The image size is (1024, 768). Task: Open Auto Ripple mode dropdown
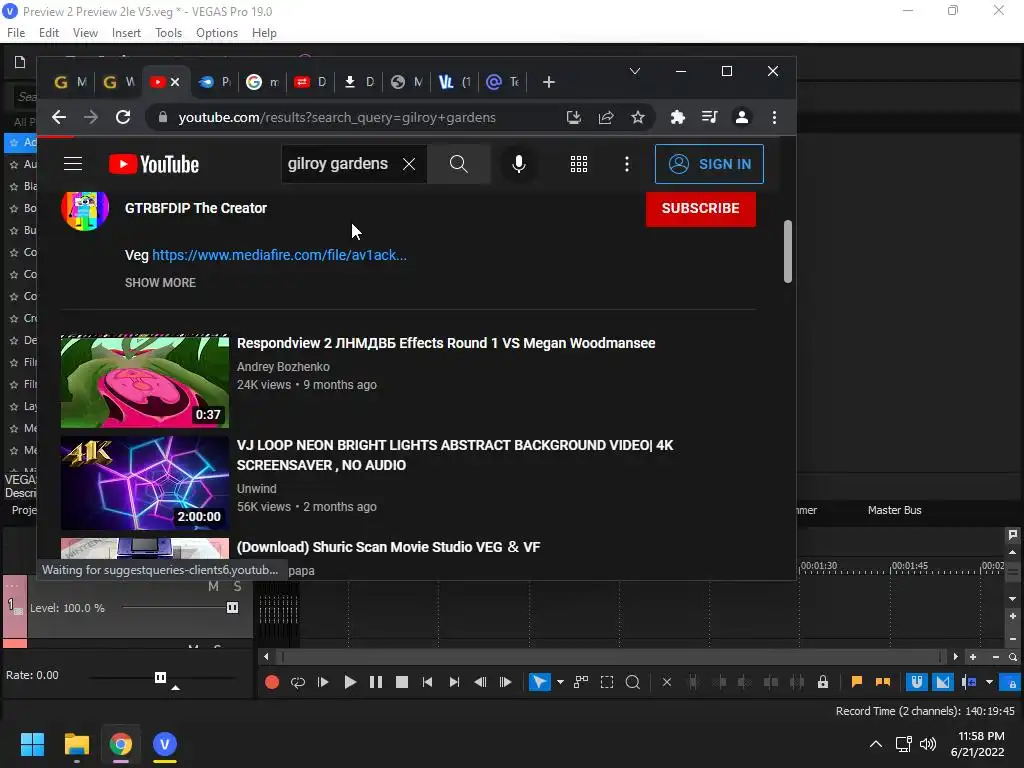(989, 682)
